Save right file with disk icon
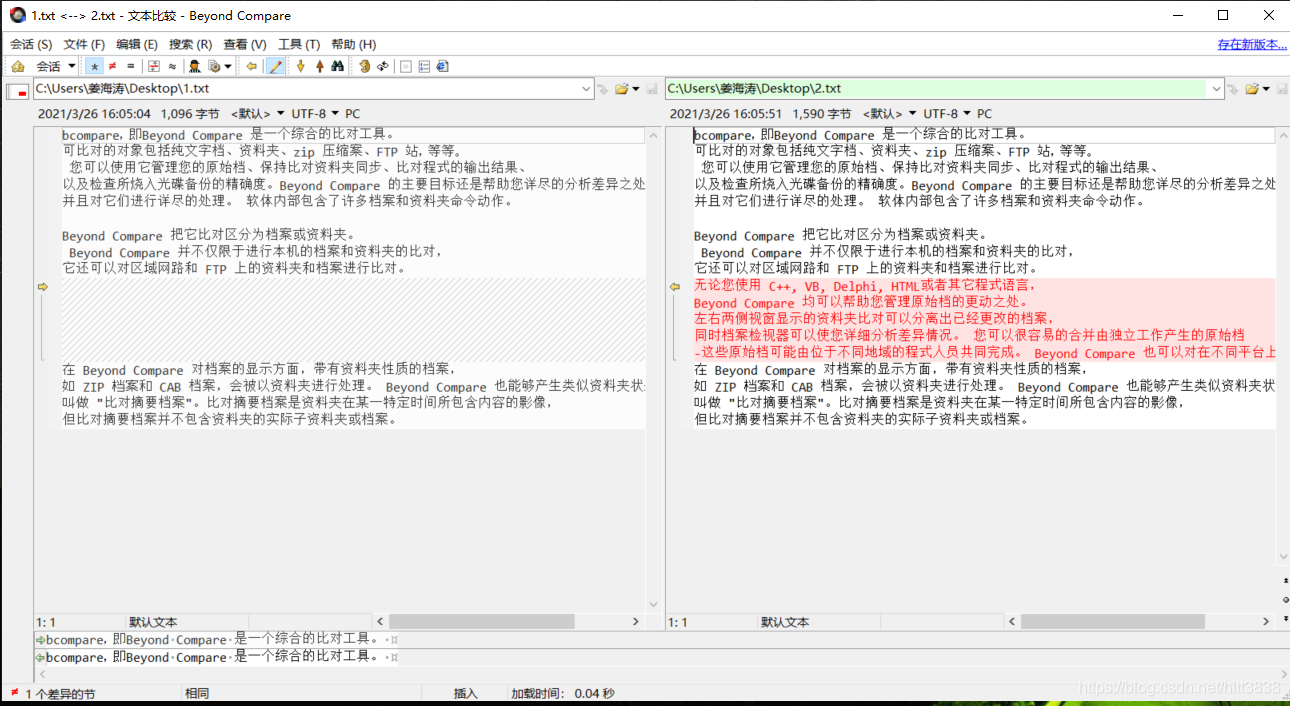Screen dimensions: 1290x706 (1281, 89)
